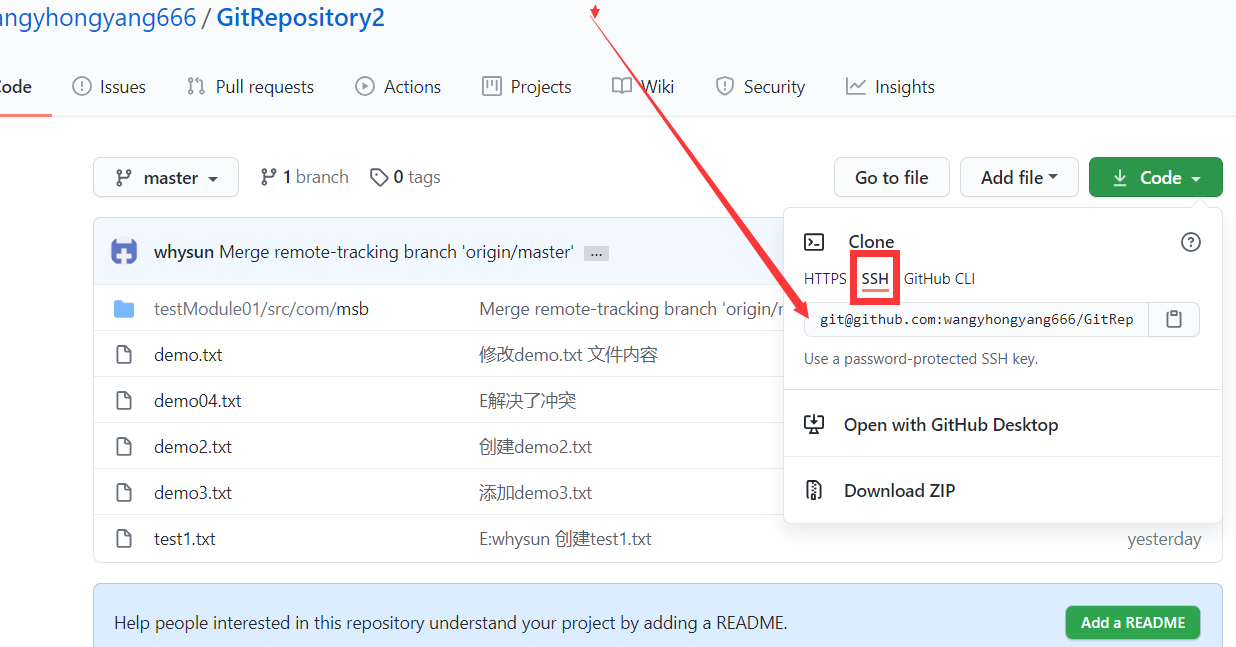The width and height of the screenshot is (1236, 647).
Task: Click the Download ZIP file icon
Action: [814, 491]
